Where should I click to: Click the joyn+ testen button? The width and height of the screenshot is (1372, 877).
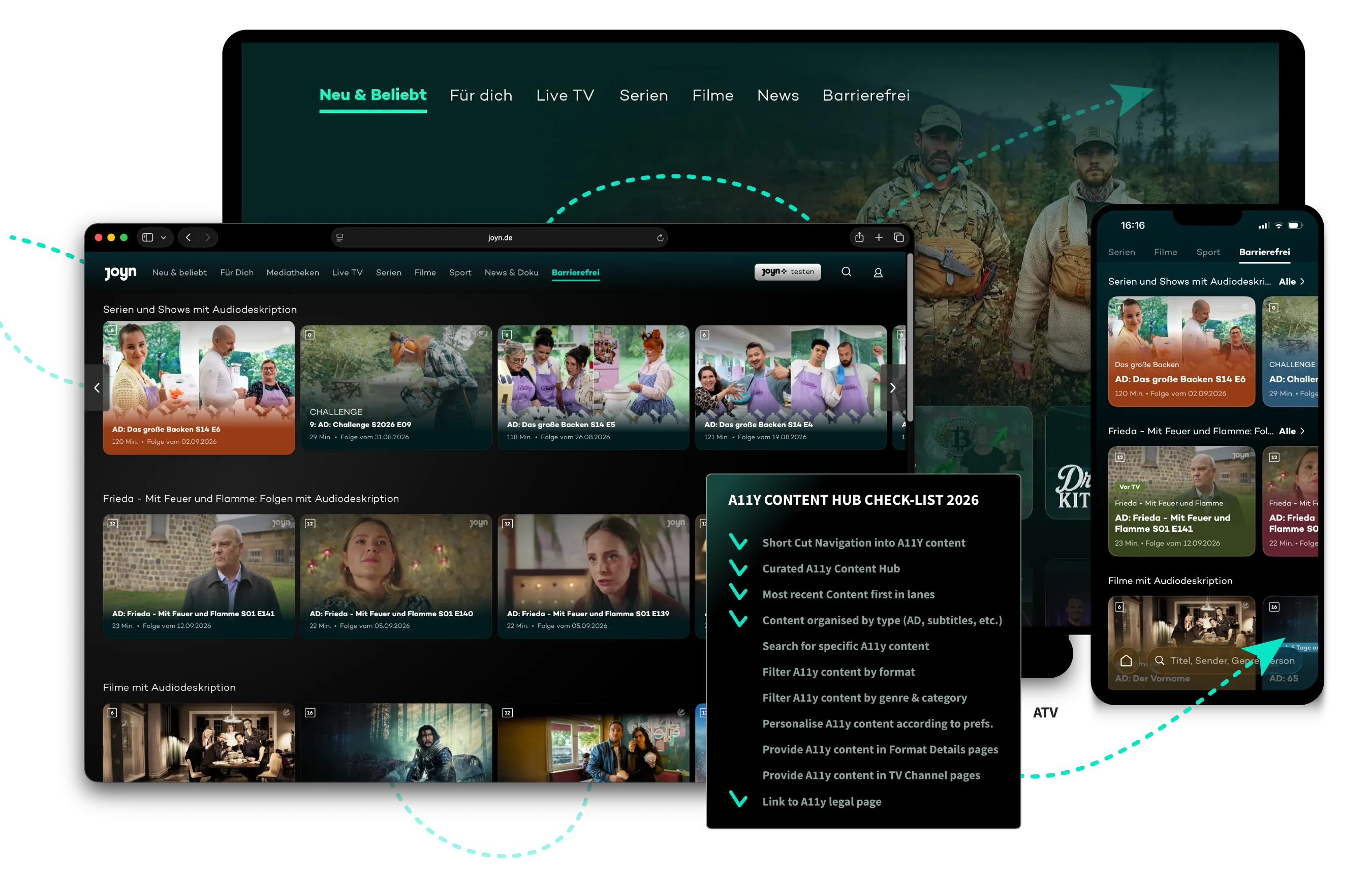pos(788,272)
